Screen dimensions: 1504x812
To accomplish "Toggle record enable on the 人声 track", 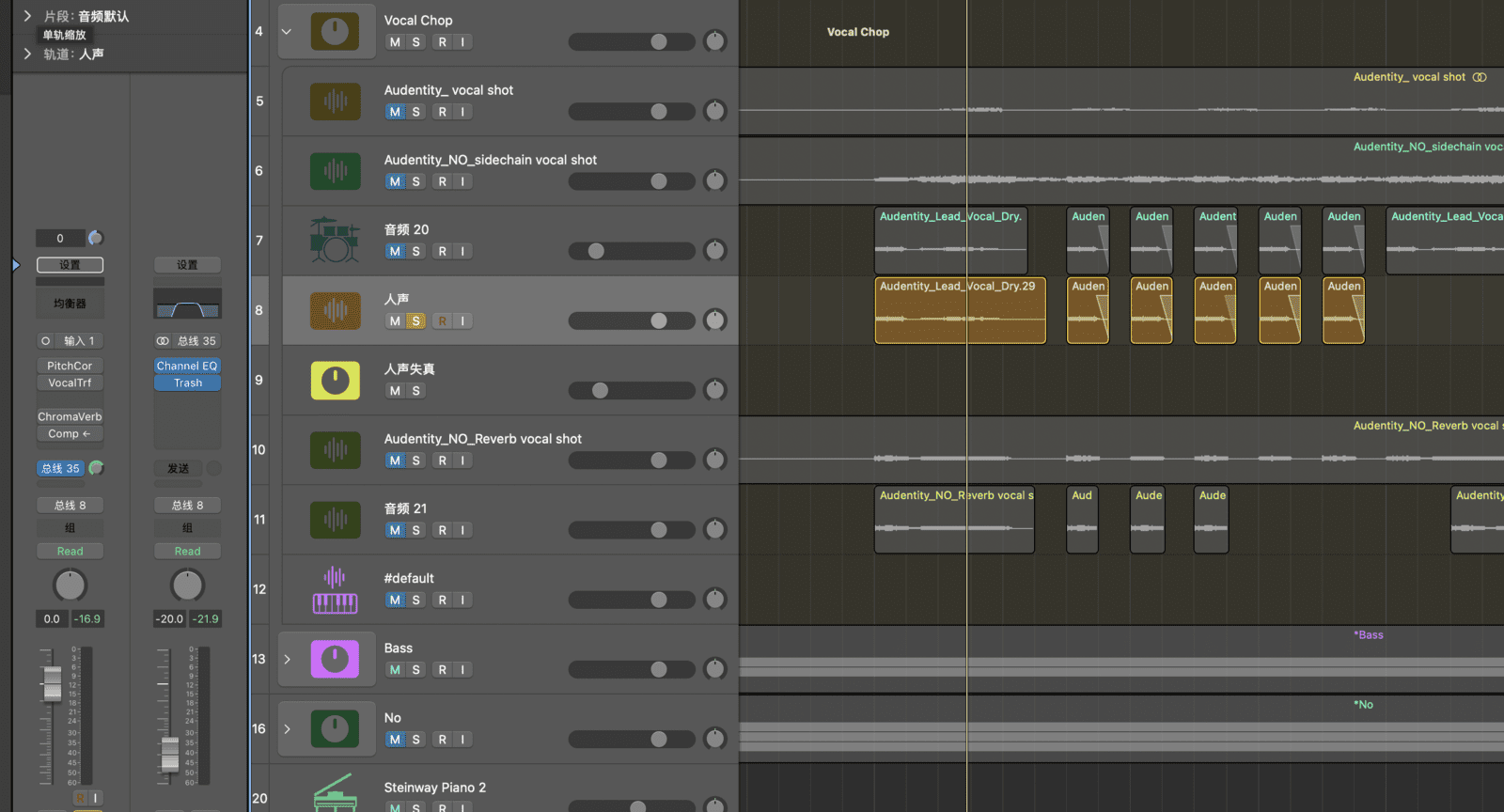I will point(442,321).
